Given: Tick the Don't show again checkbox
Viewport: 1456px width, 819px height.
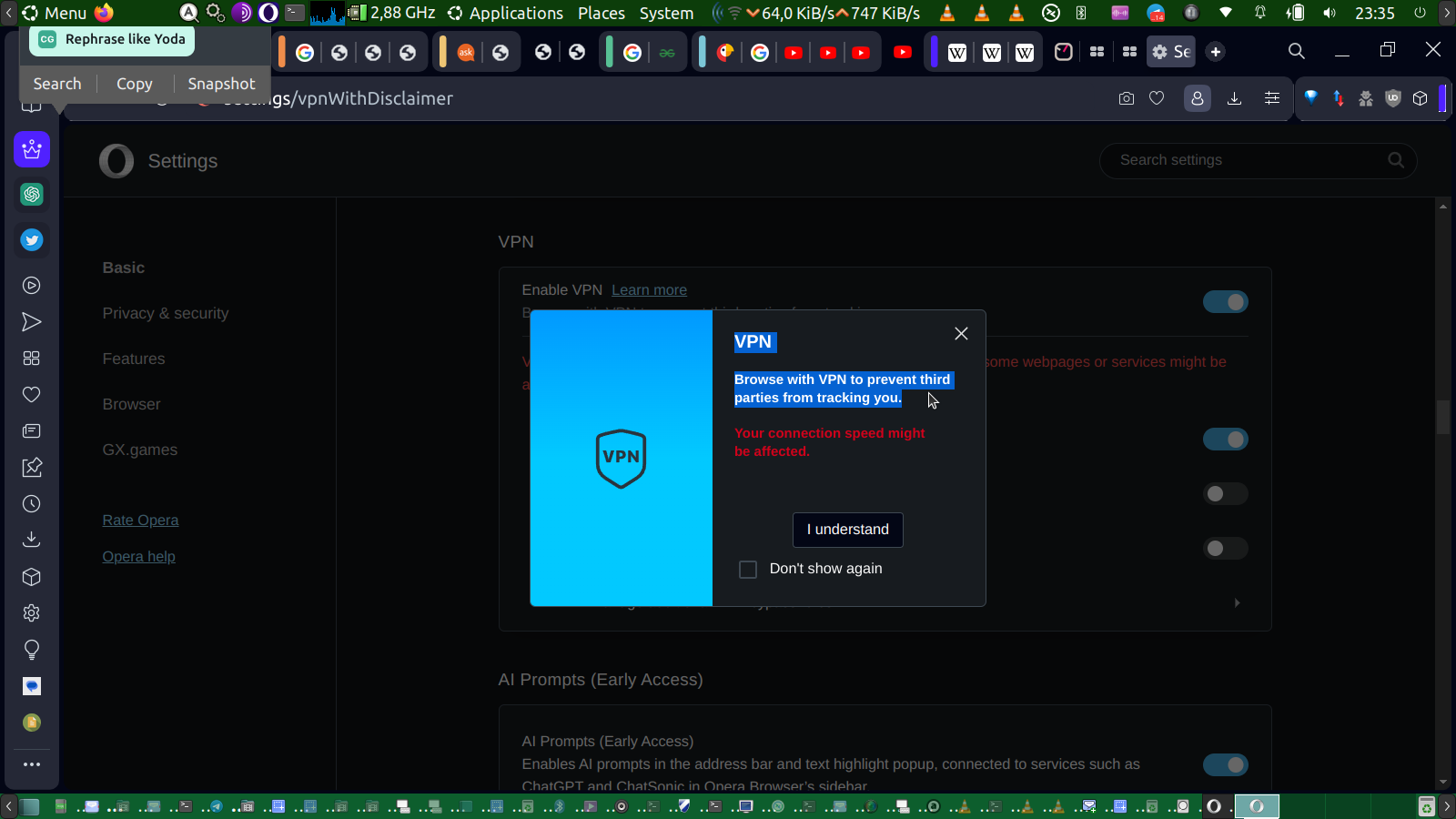Looking at the screenshot, I should click(x=748, y=570).
